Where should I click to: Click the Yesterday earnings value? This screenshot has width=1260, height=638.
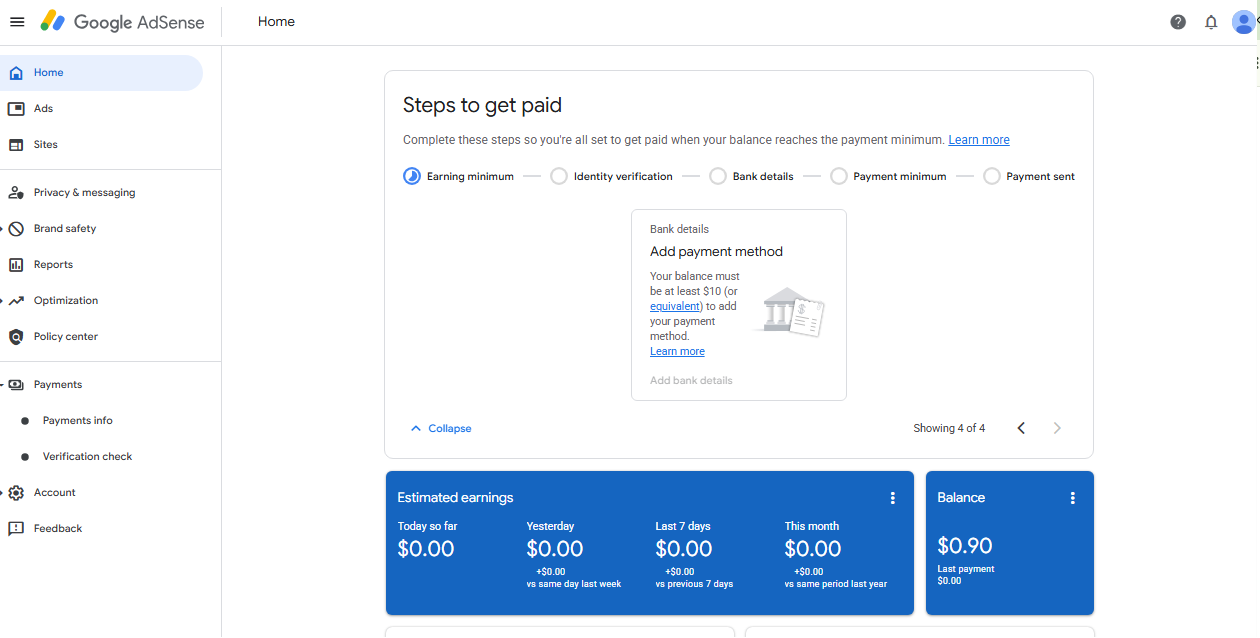(x=555, y=549)
